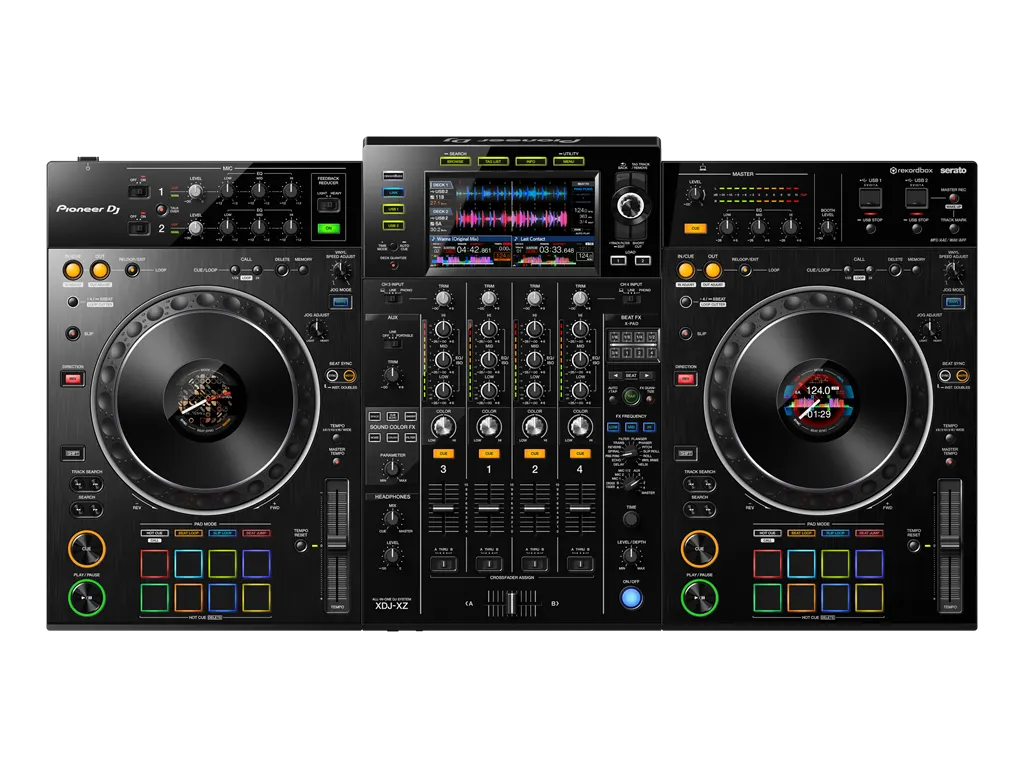Hold the left deck SHIFT button
Viewport: 1024px width, 768px height.
(72, 453)
